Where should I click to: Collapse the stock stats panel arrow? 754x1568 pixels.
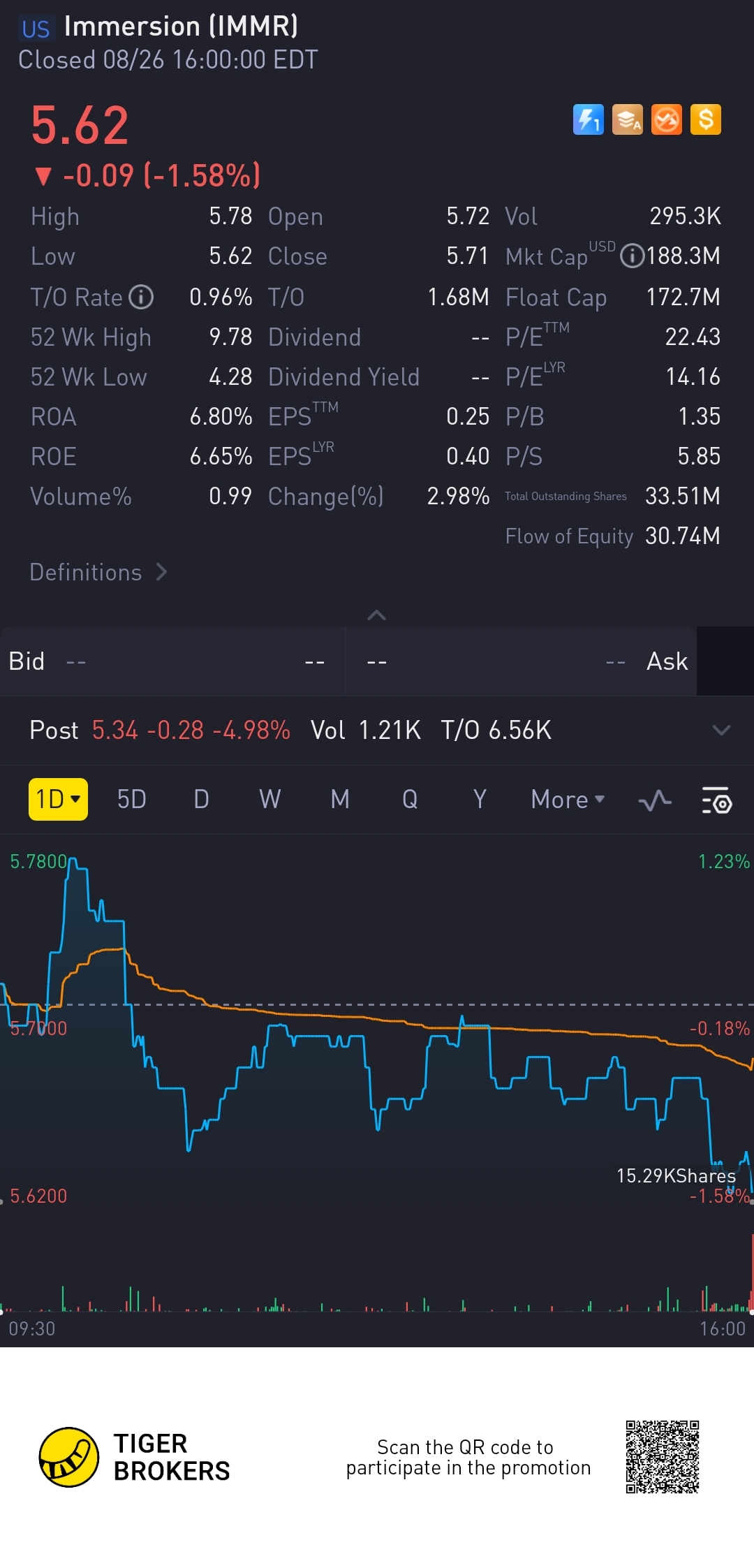point(376,615)
